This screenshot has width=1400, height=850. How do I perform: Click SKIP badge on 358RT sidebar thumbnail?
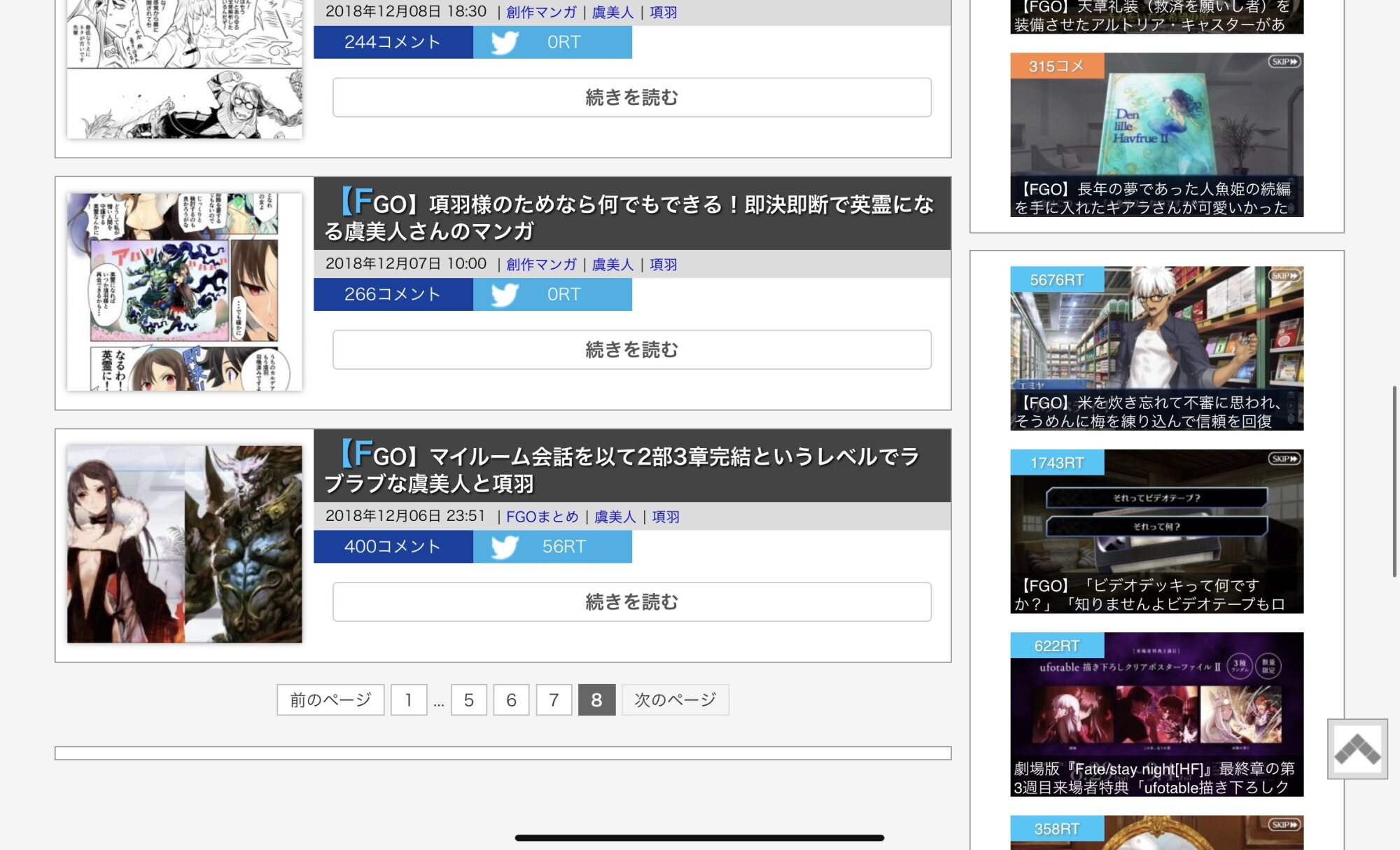(x=1284, y=825)
